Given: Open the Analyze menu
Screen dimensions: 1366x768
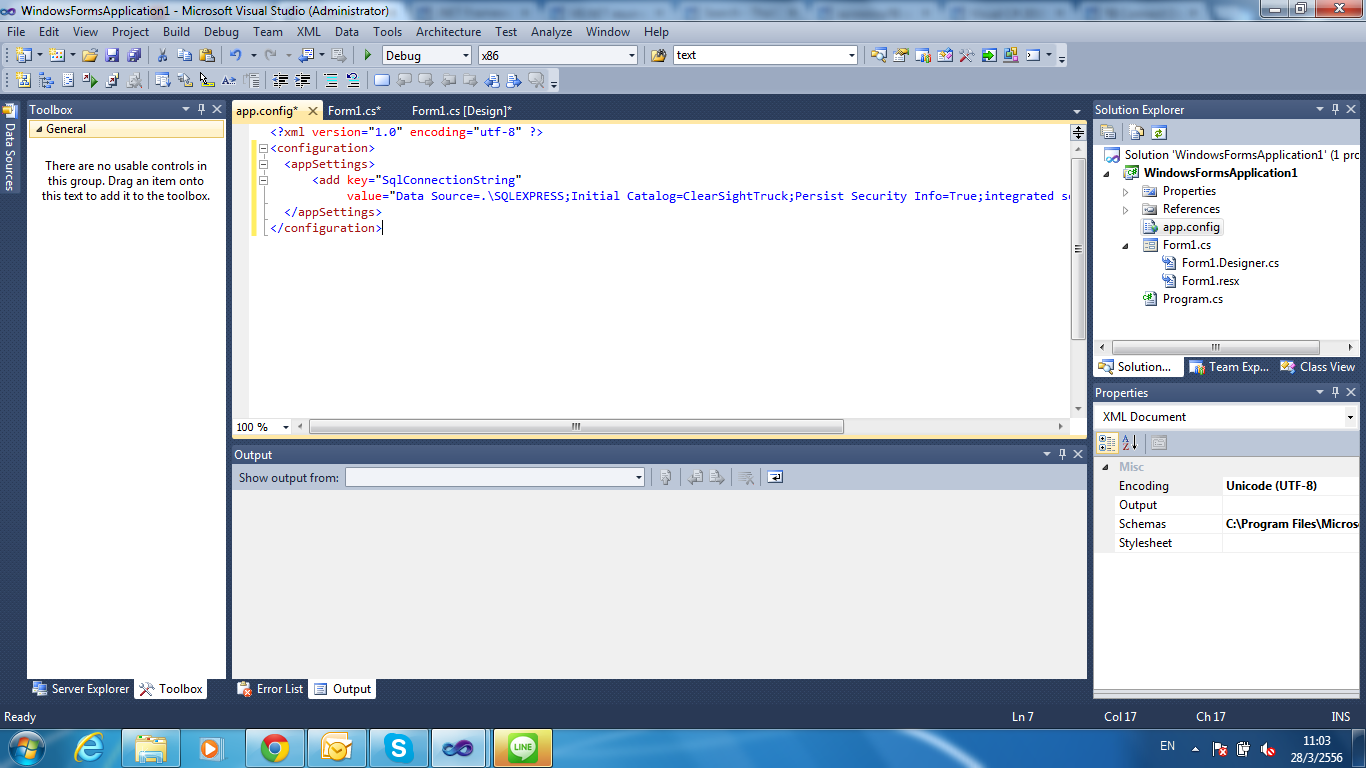Looking at the screenshot, I should 551,32.
